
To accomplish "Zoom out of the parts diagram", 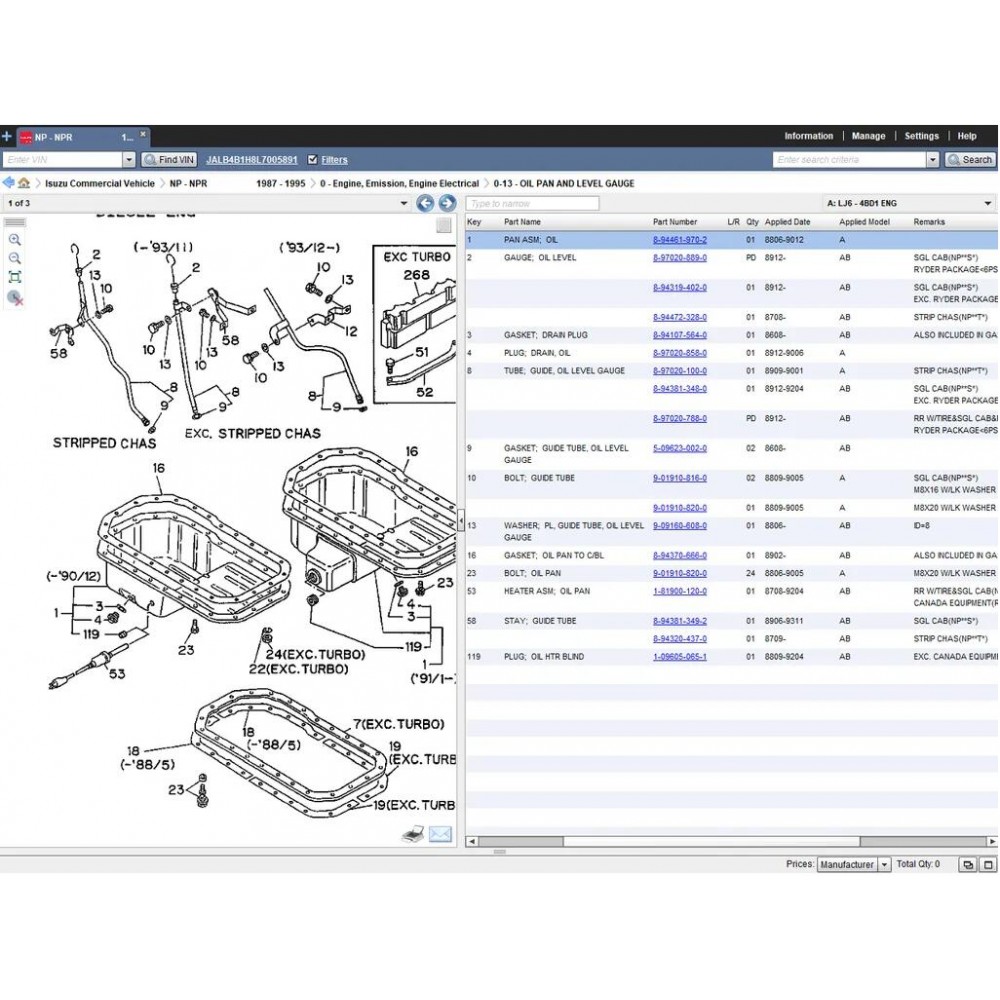I will (x=15, y=258).
